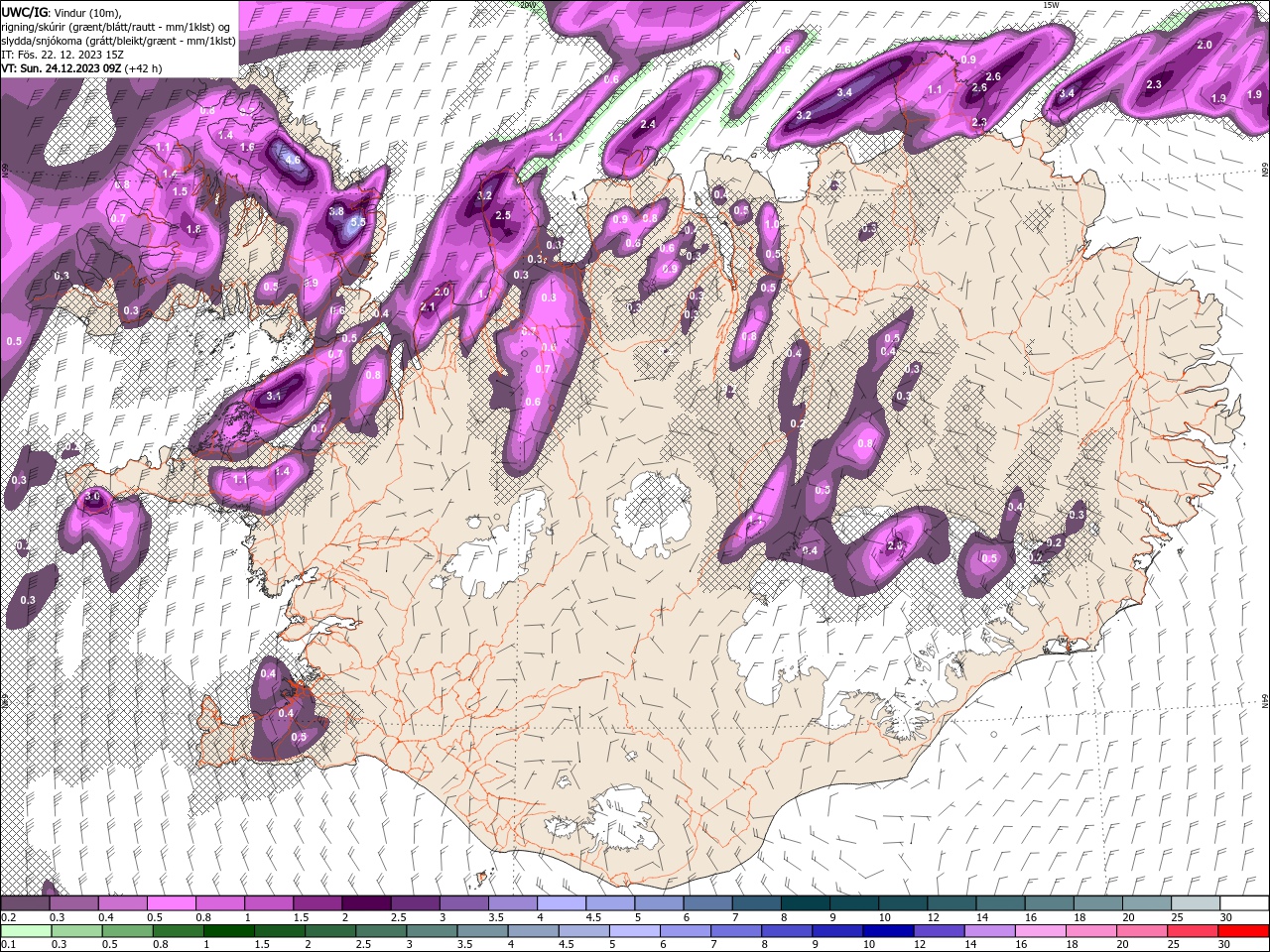Click the 'VT: Sun. 24.12.2023 09Z (+42 h)' line
The image size is (1270, 952).
click(81, 68)
